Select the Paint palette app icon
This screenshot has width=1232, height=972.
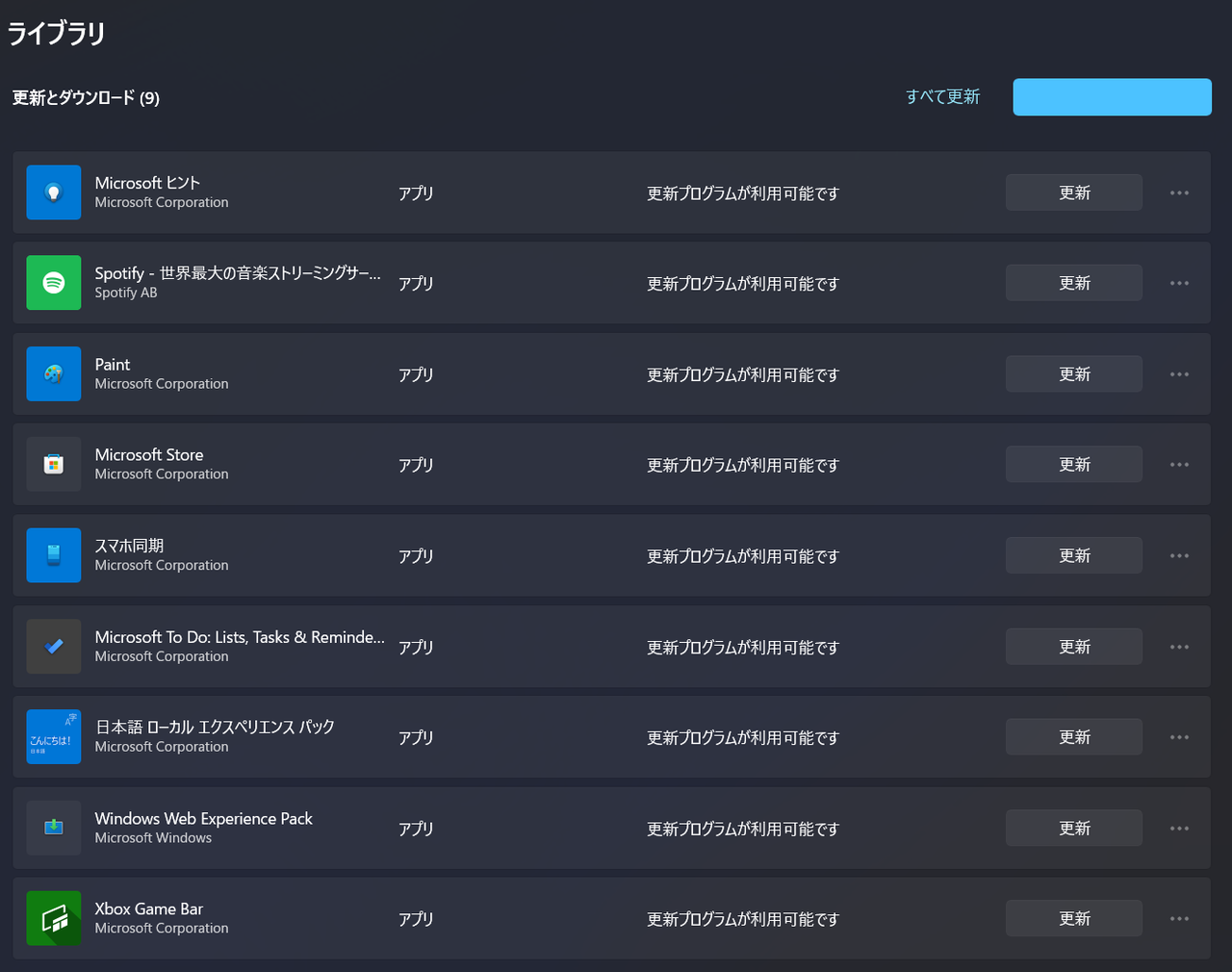click(54, 373)
